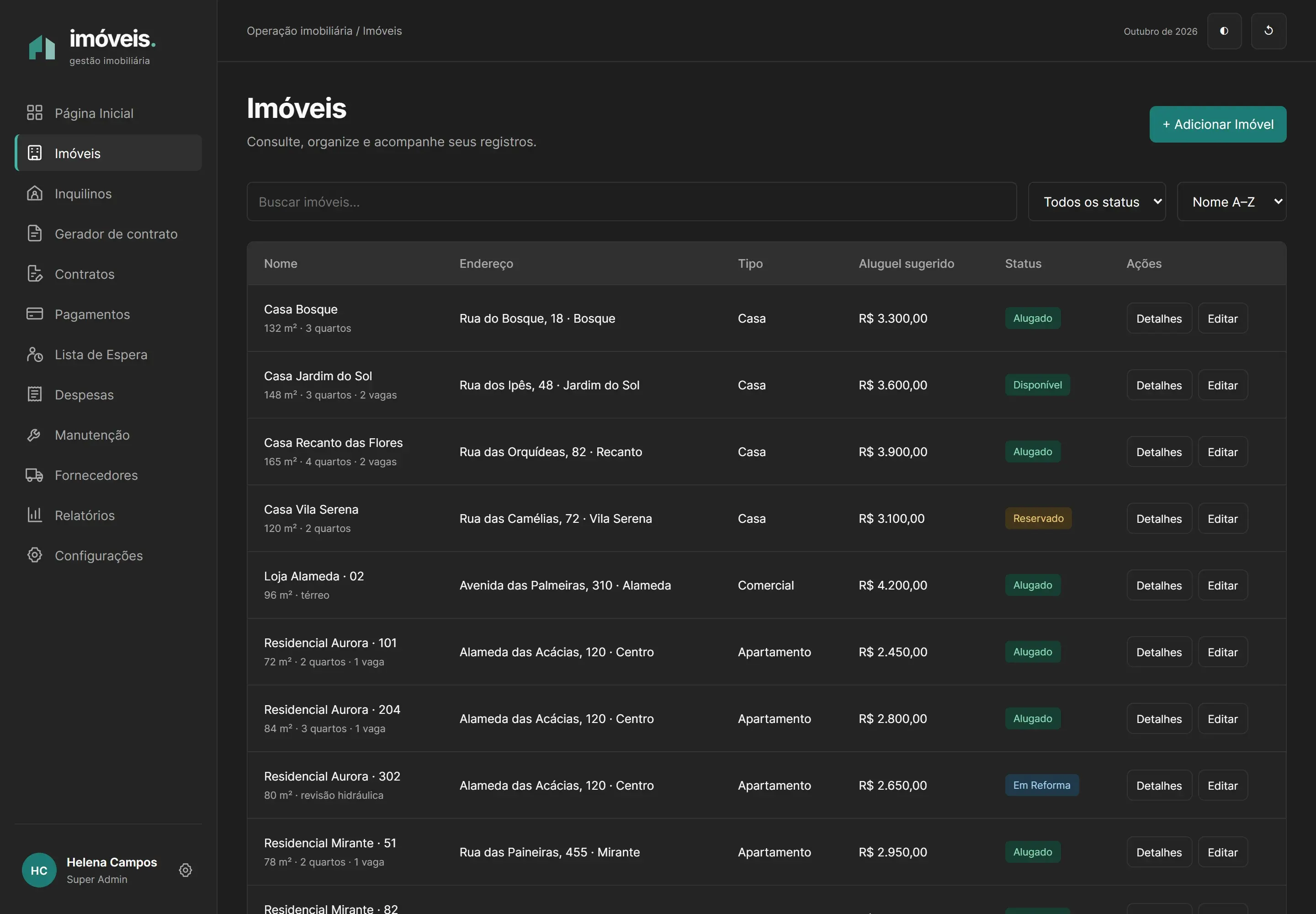Image resolution: width=1316 pixels, height=914 pixels.
Task: Click Residencial Aurora · 101 name
Action: click(x=330, y=643)
